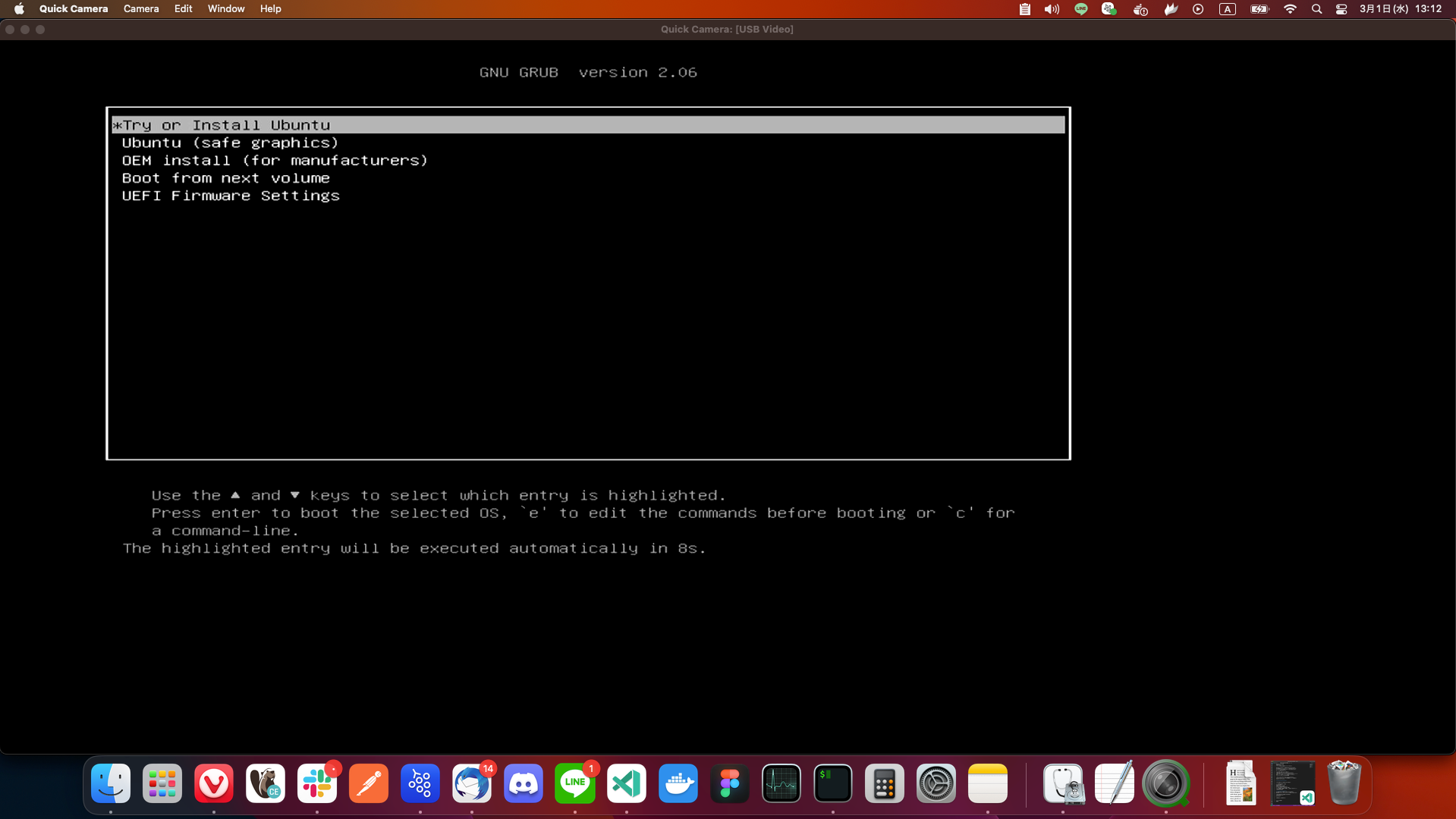Click the GNU GRUB version 2.06 heading
The height and width of the screenshot is (819, 1456).
point(588,73)
